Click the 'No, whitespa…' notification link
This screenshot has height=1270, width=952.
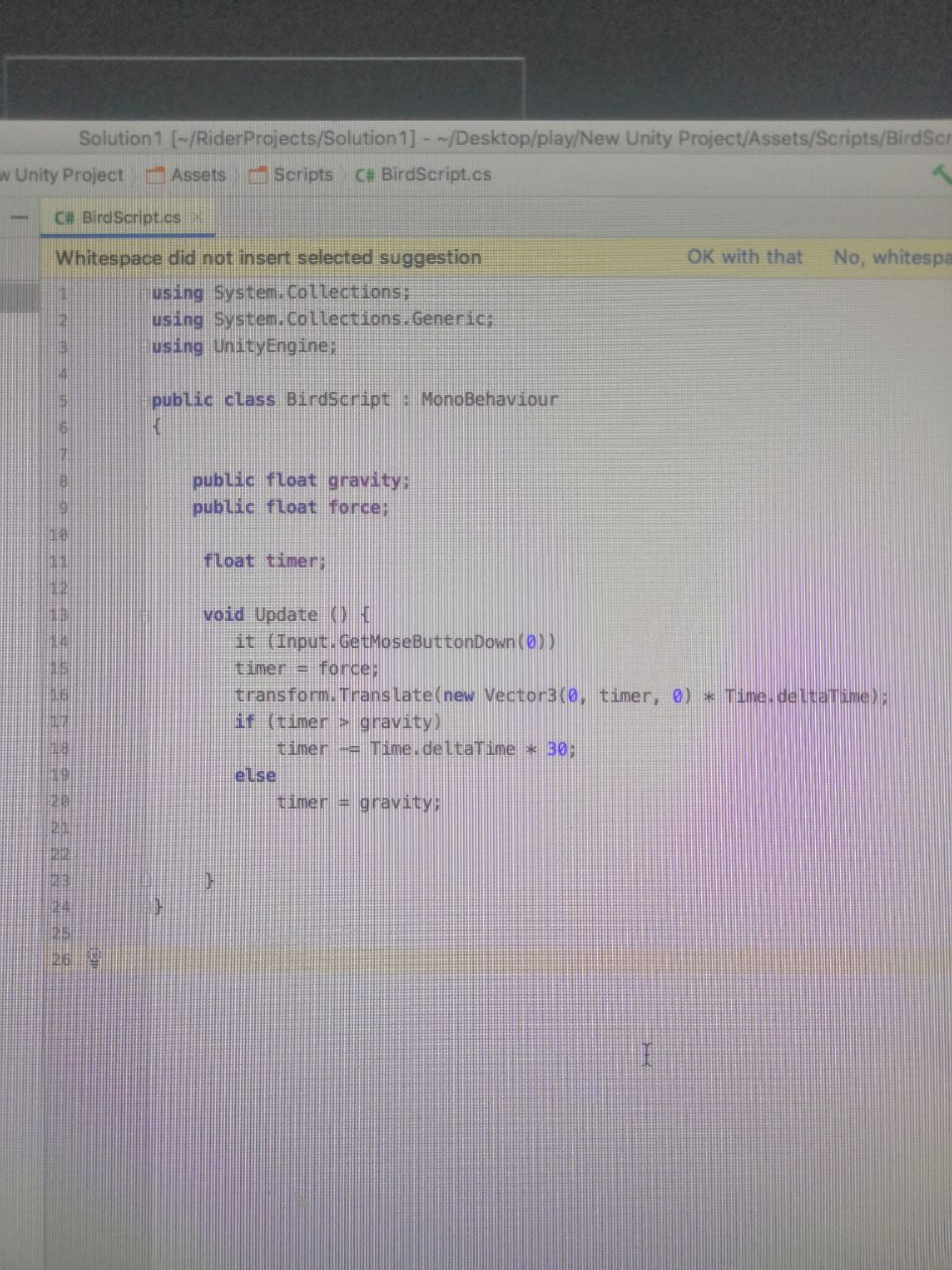pyautogui.click(x=892, y=257)
